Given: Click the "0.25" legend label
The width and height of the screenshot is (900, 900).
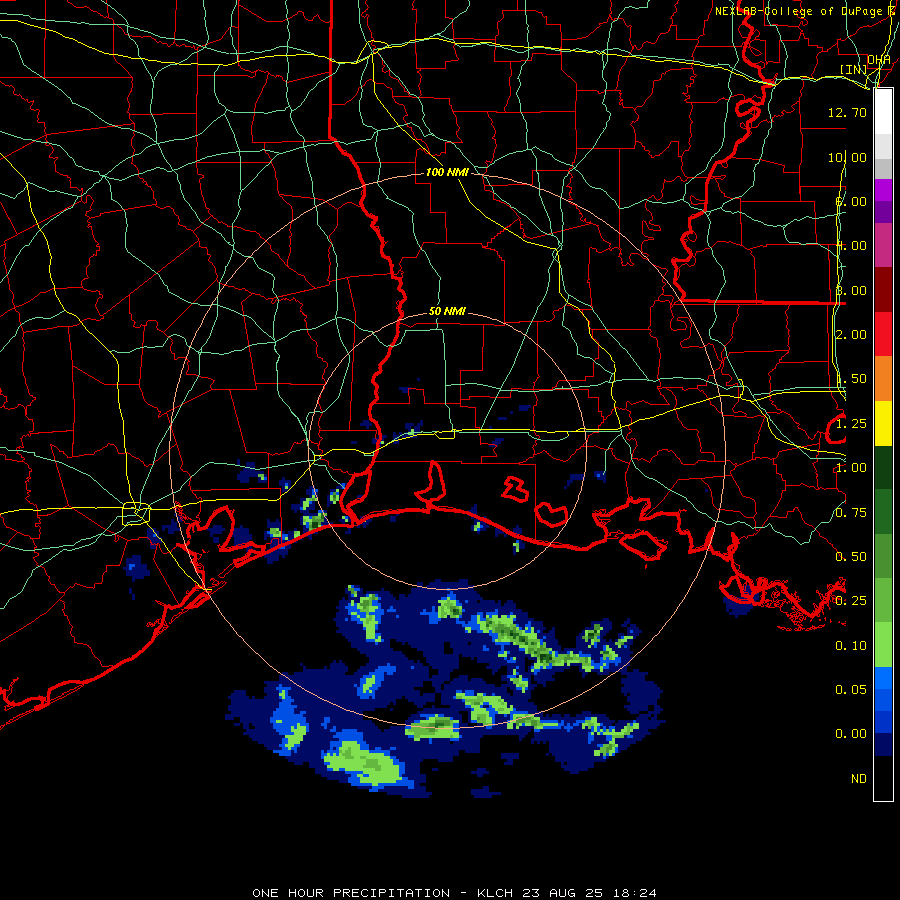Looking at the screenshot, I should click(851, 601).
